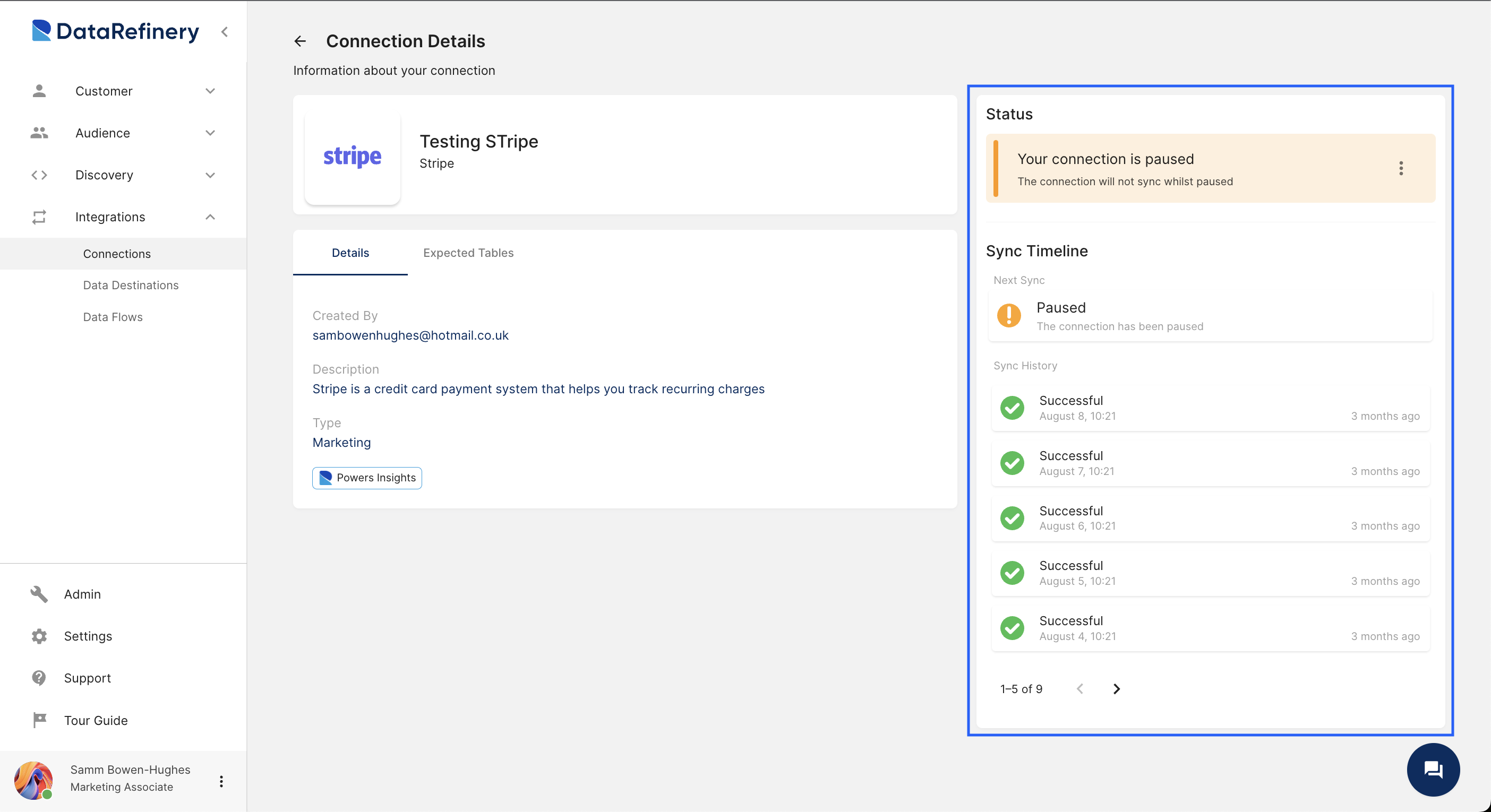Viewport: 1491px width, 812px height.
Task: Click the Customer sidebar icon
Action: (x=40, y=91)
